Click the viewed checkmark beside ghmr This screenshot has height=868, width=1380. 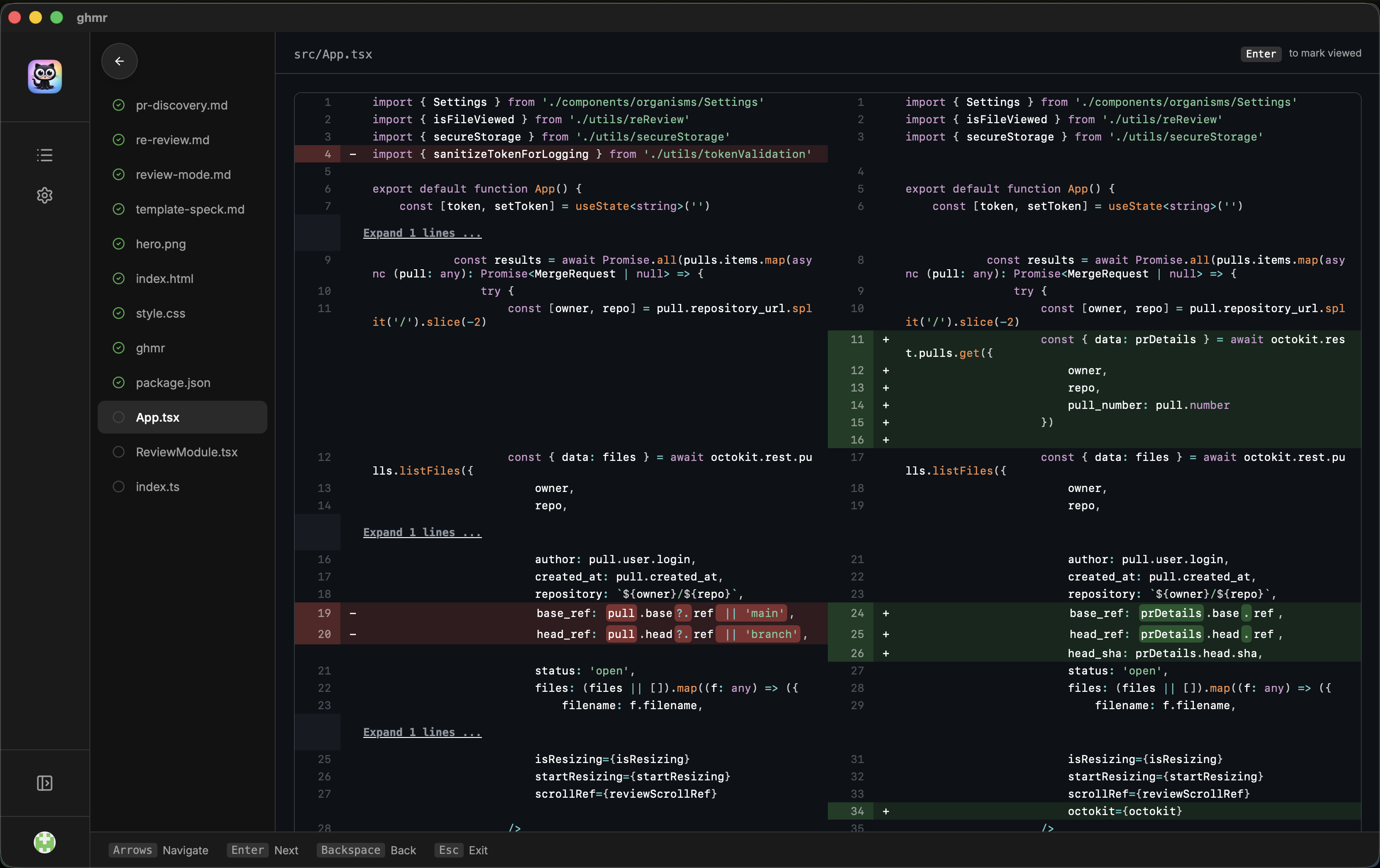[118, 348]
